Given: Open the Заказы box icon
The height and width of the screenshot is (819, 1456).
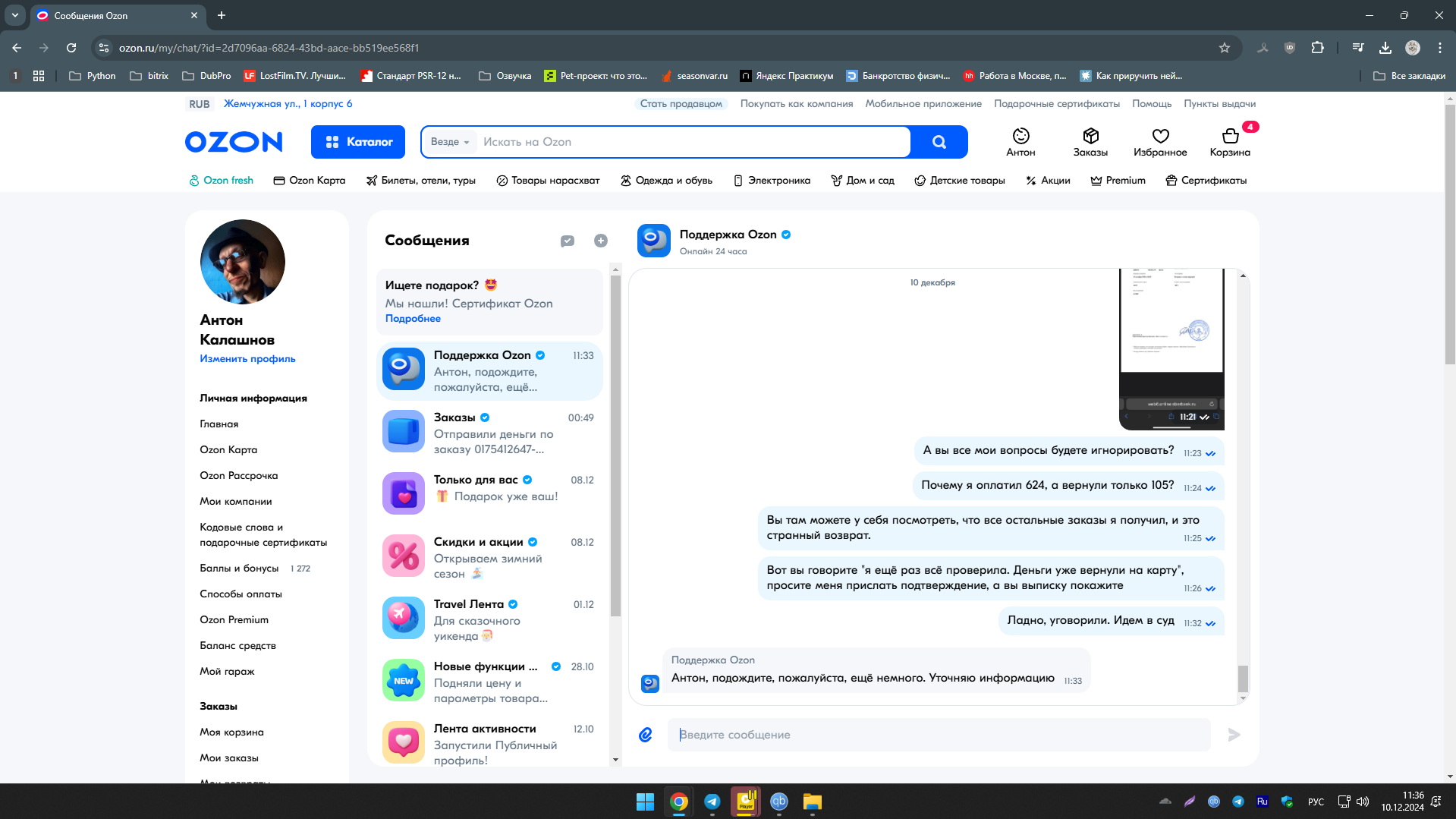Looking at the screenshot, I should (x=1090, y=142).
